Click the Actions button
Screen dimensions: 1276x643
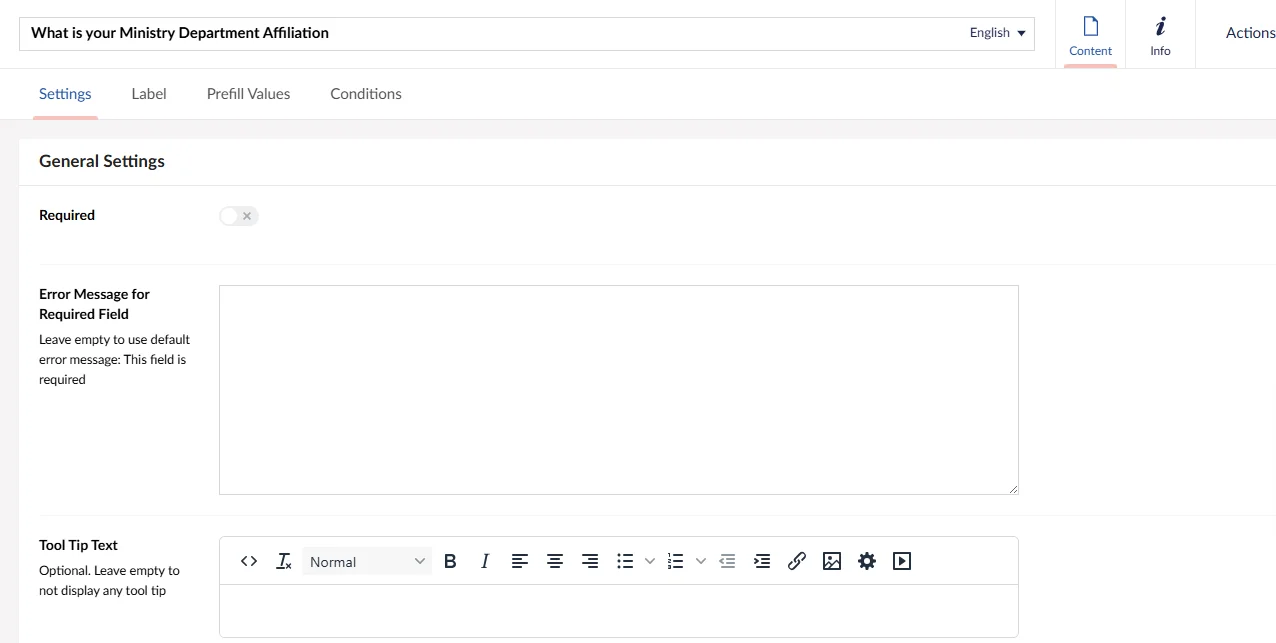coord(1250,33)
